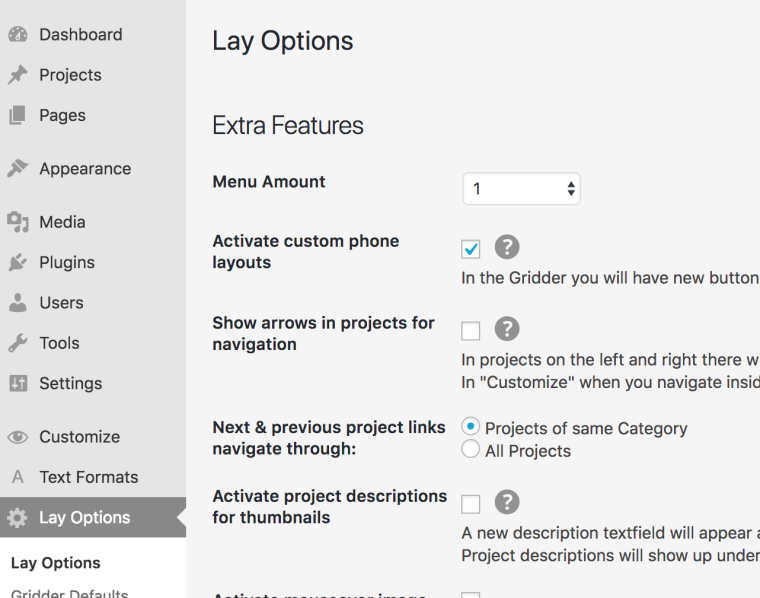Open the Users menu item
The width and height of the screenshot is (760, 598).
coord(61,303)
